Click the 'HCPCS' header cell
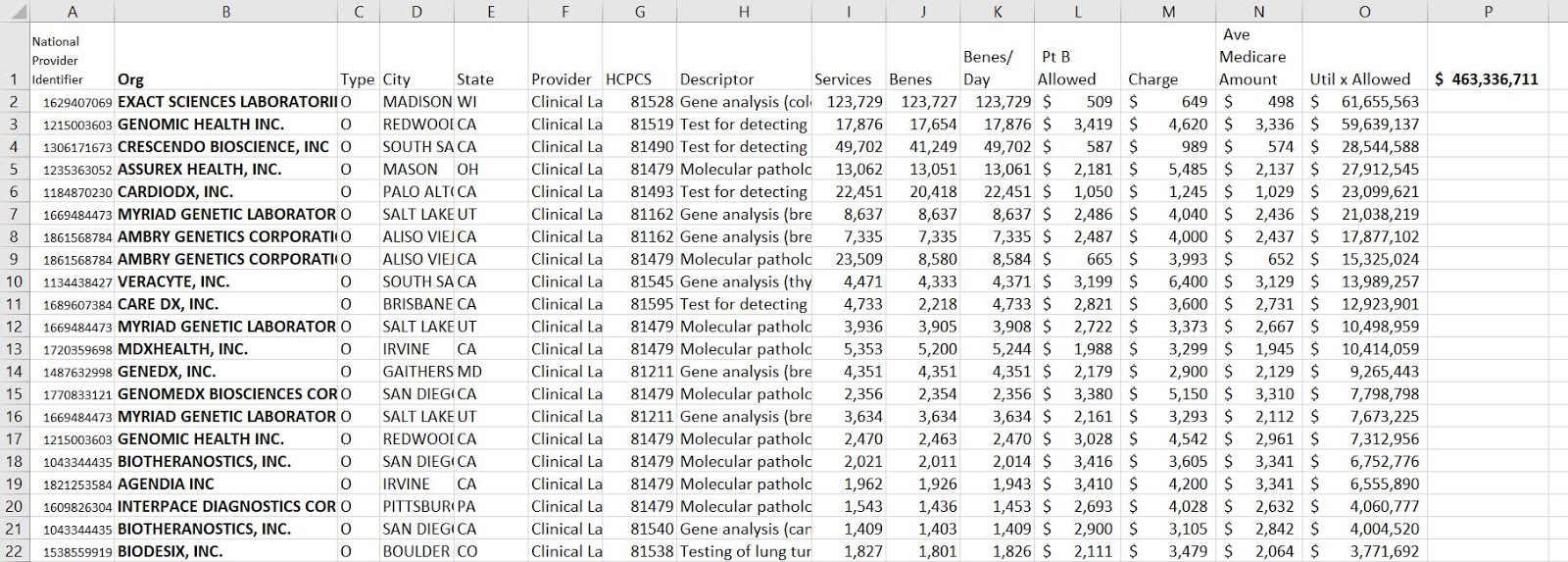 (x=640, y=57)
